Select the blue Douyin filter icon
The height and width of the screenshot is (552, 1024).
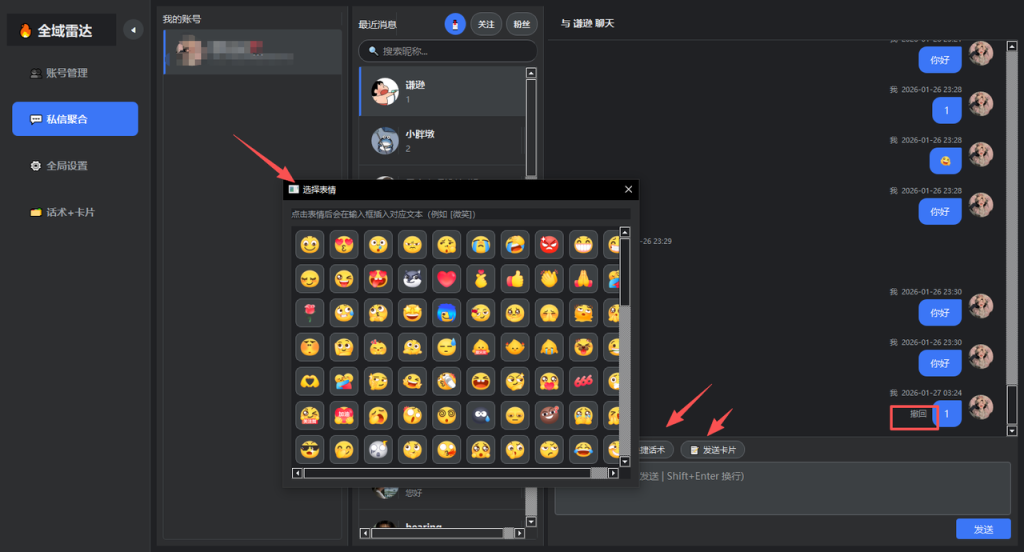[455, 24]
